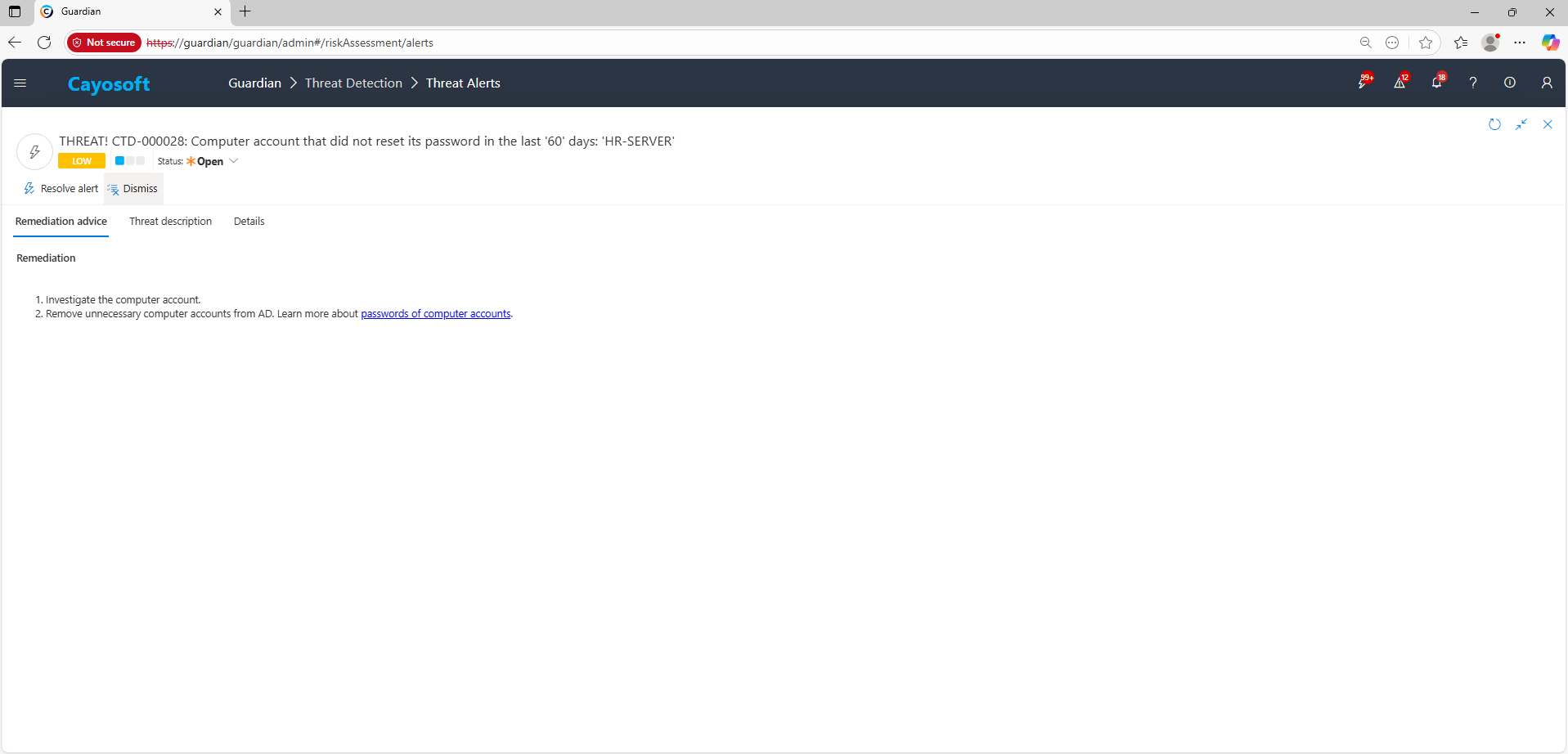Refresh the alert details panel

[x=1494, y=124]
